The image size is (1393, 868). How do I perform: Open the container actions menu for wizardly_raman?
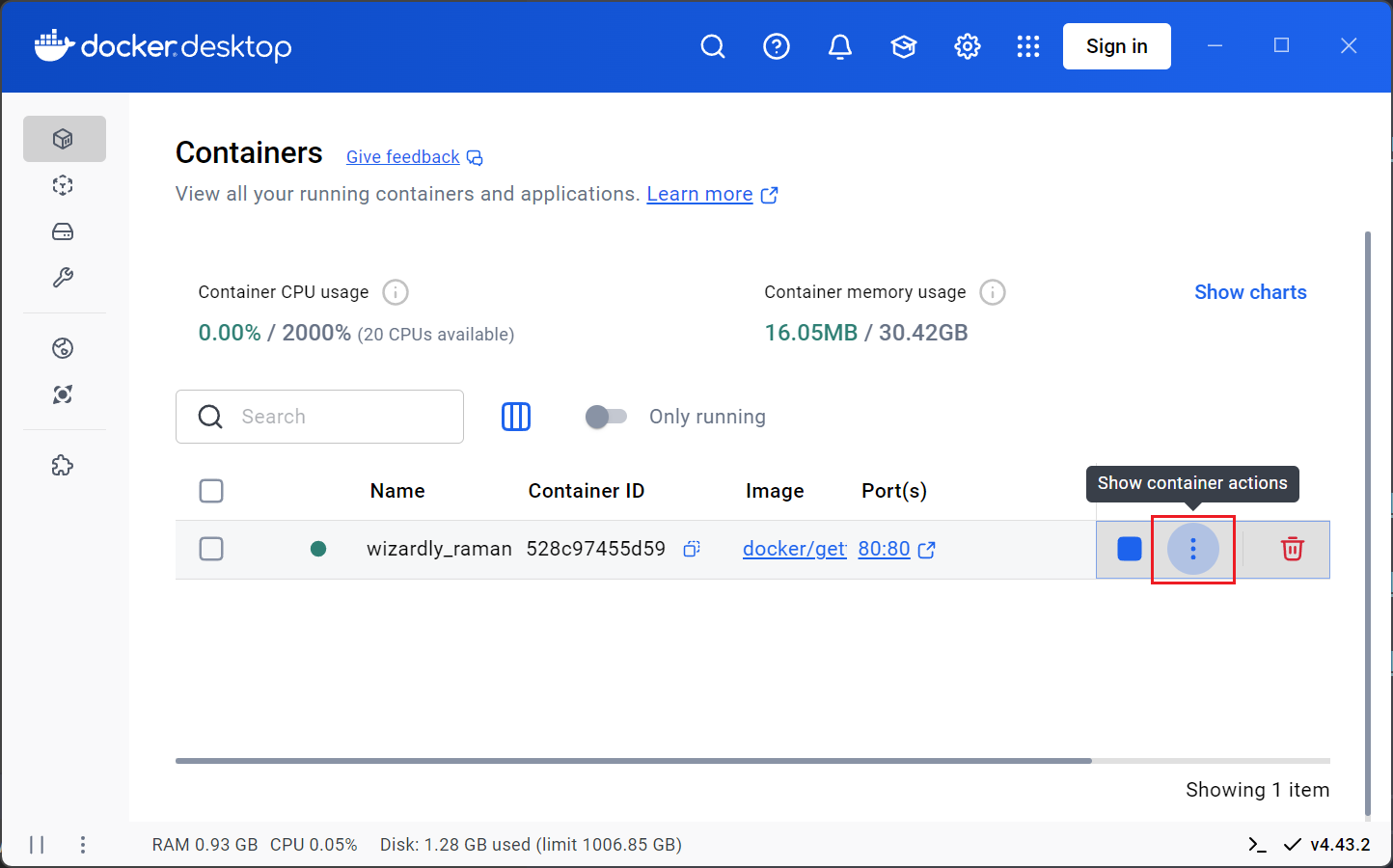point(1193,550)
